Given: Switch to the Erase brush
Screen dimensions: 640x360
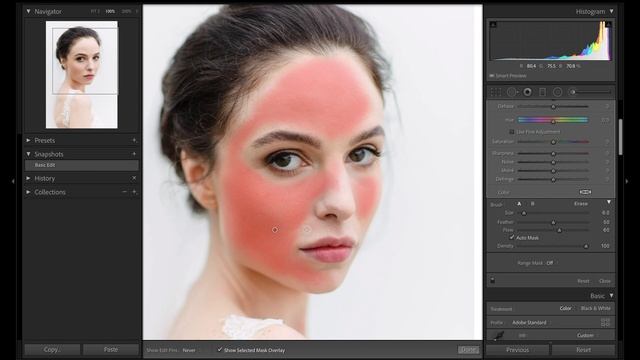Looking at the screenshot, I should click(581, 204).
